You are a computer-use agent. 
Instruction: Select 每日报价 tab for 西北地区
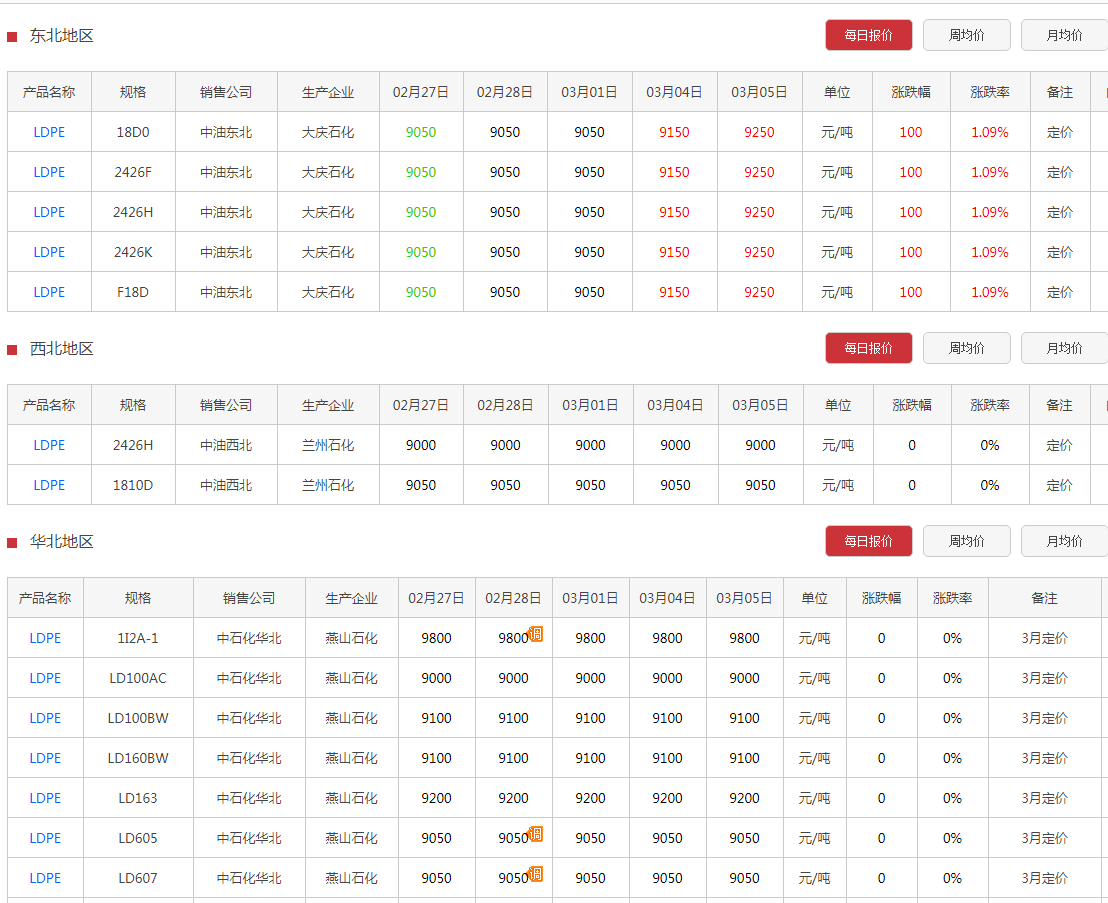(x=868, y=348)
